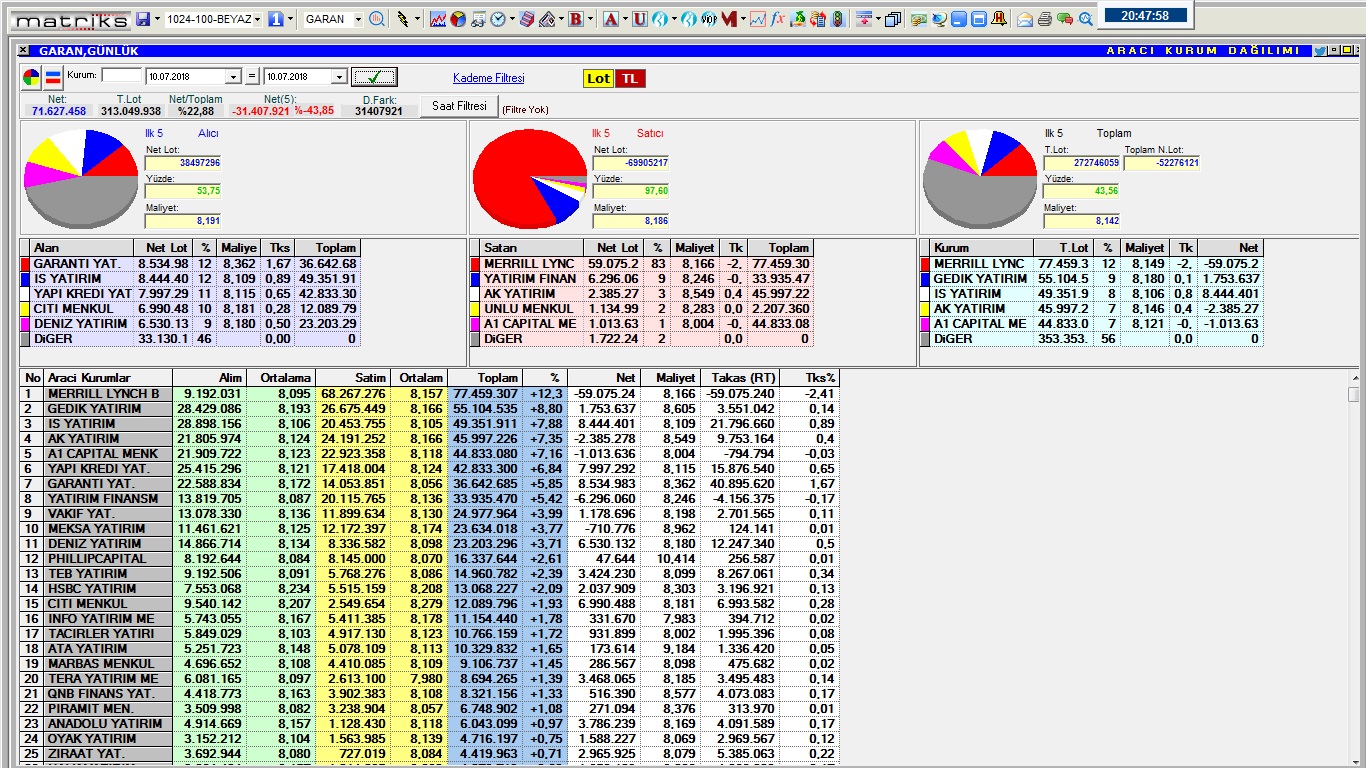
Task: Click the Twitter bird icon in title bar
Action: pyautogui.click(x=1321, y=51)
